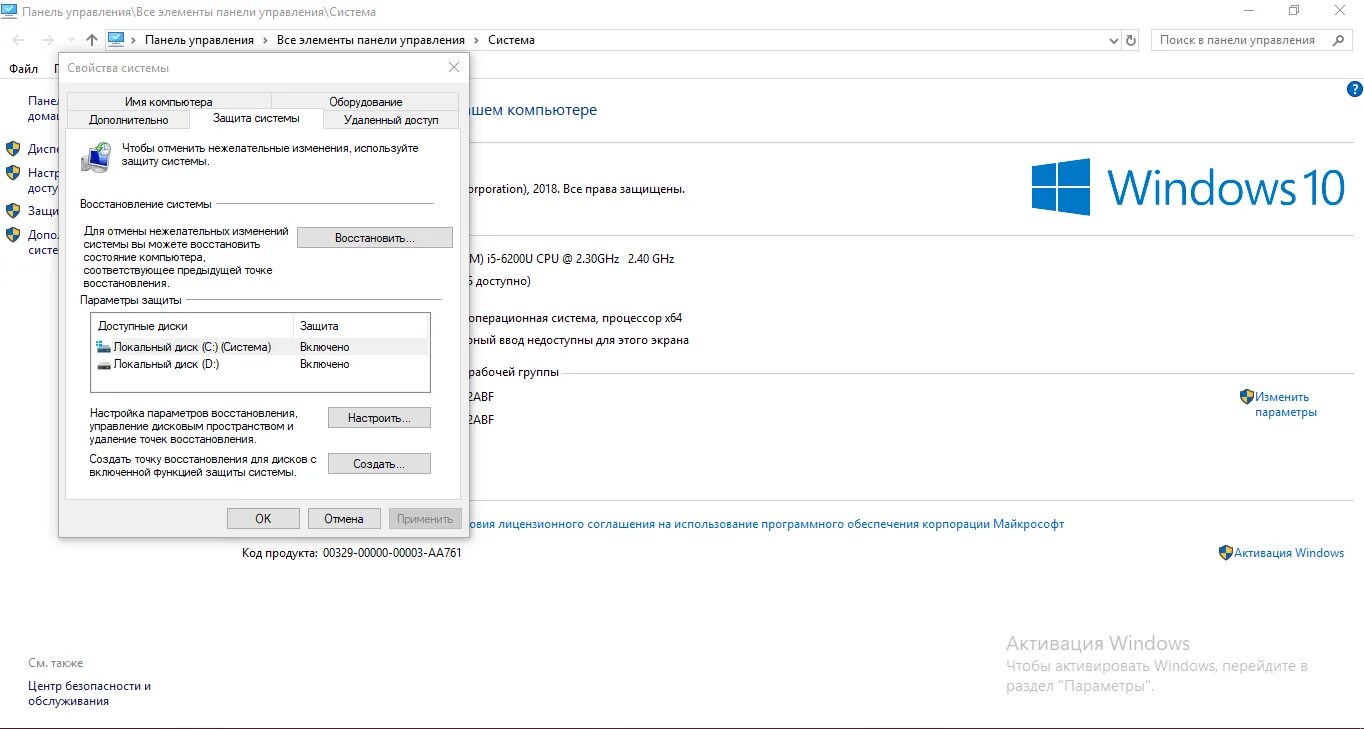
Task: Click the Up one level arrow
Action: tap(92, 40)
